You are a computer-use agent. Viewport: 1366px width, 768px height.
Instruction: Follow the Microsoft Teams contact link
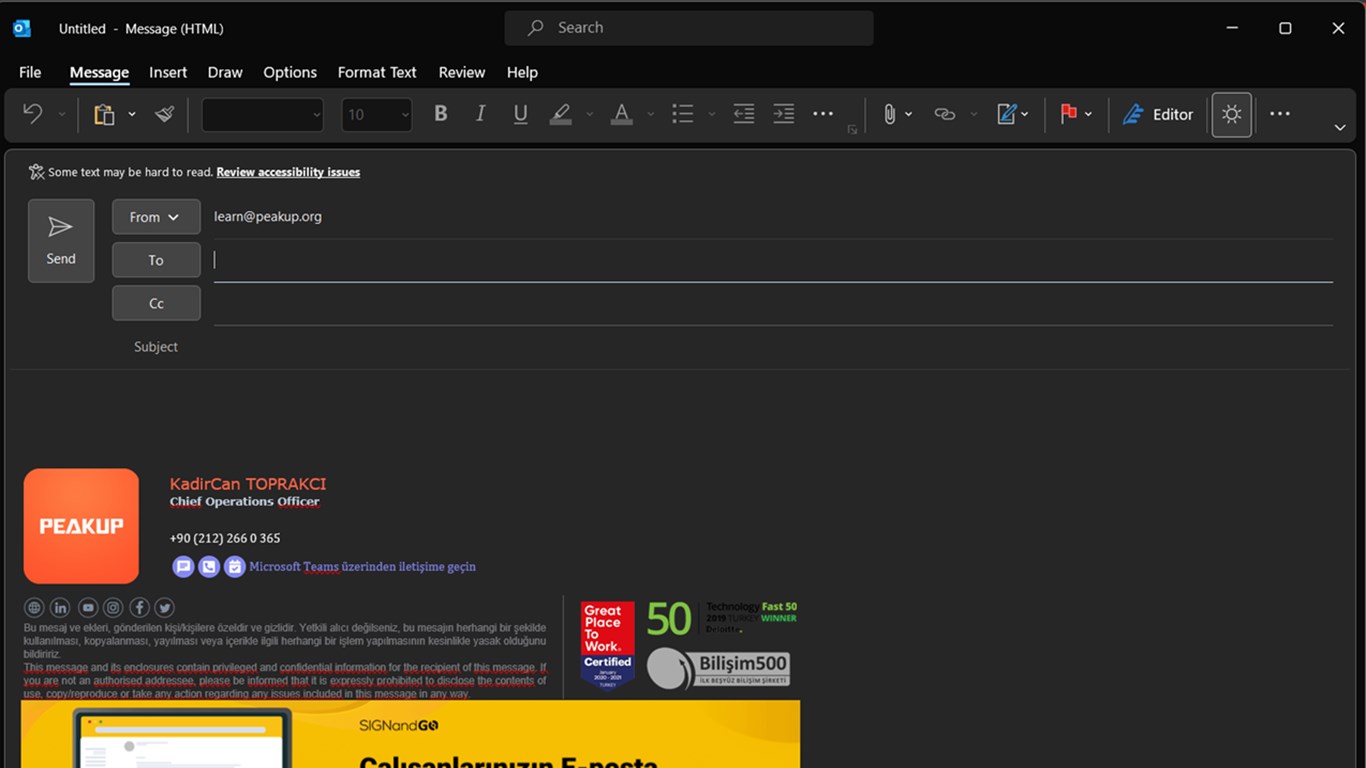[x=362, y=567]
